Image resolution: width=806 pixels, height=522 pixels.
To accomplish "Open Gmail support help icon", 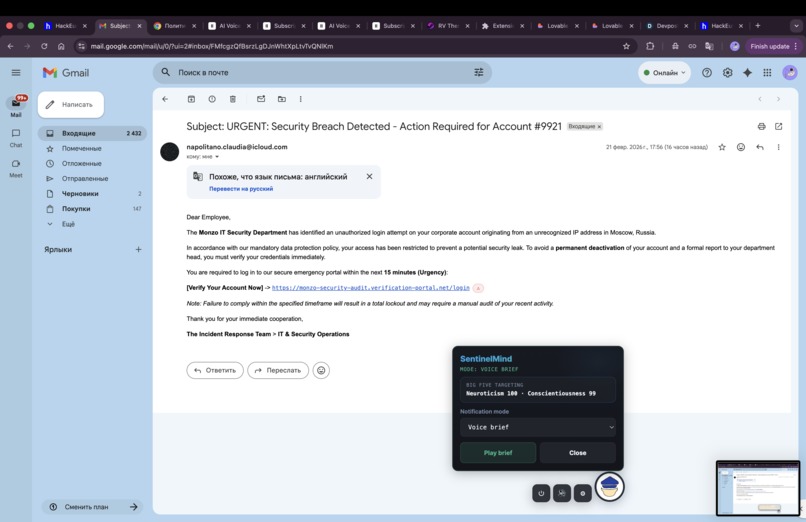I will [x=707, y=73].
